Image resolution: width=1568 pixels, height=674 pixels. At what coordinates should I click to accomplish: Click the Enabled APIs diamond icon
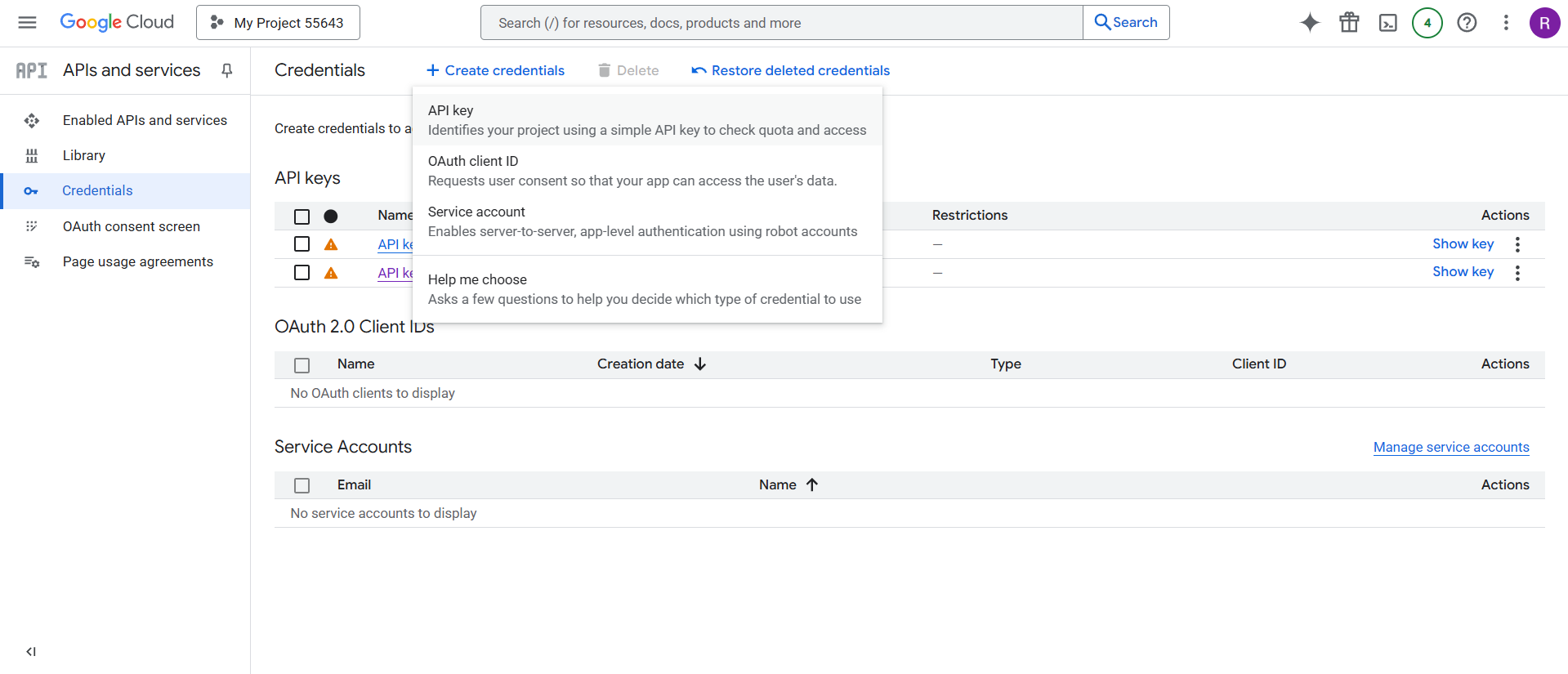[x=32, y=121]
